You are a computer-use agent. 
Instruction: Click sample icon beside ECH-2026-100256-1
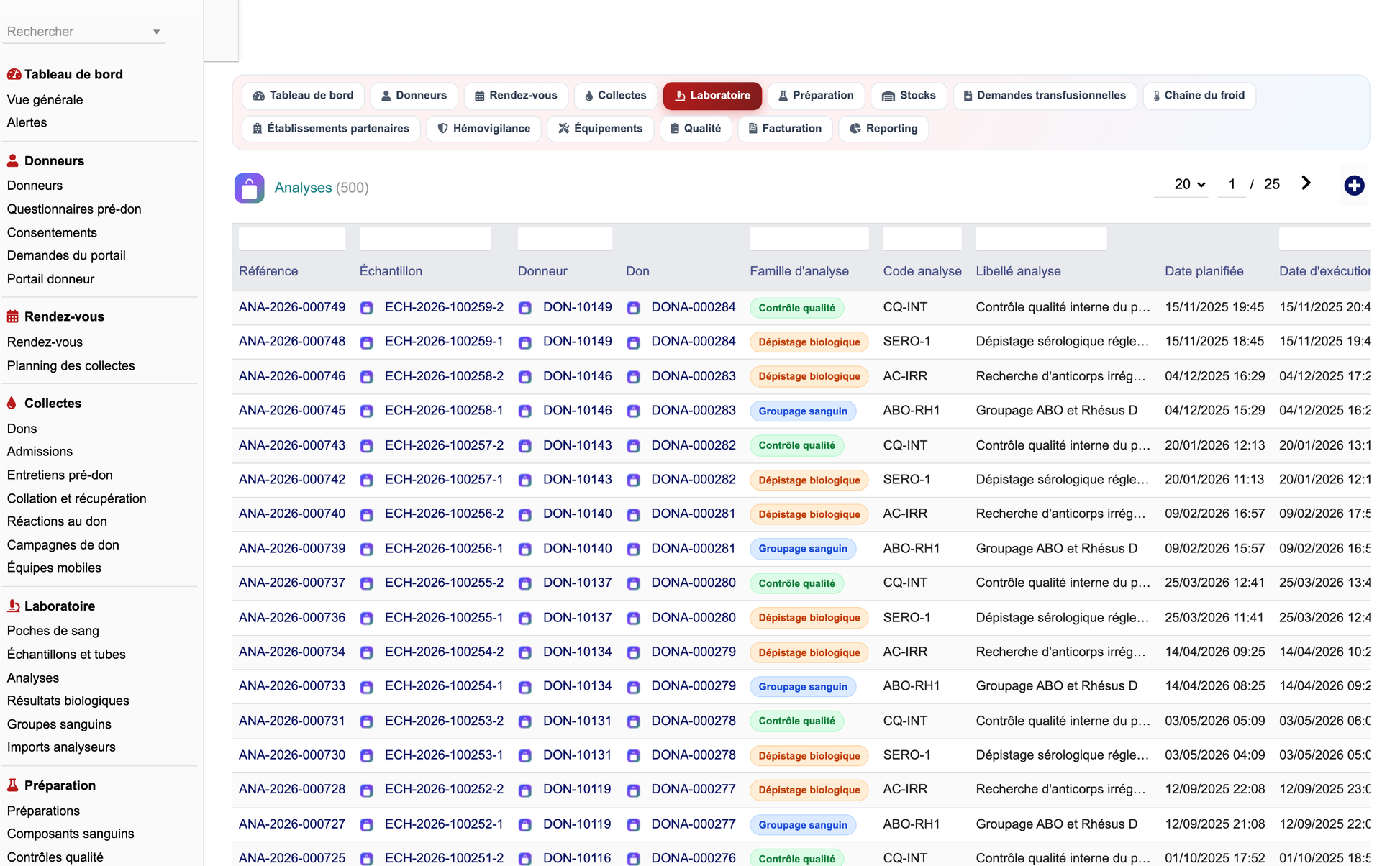tap(367, 549)
